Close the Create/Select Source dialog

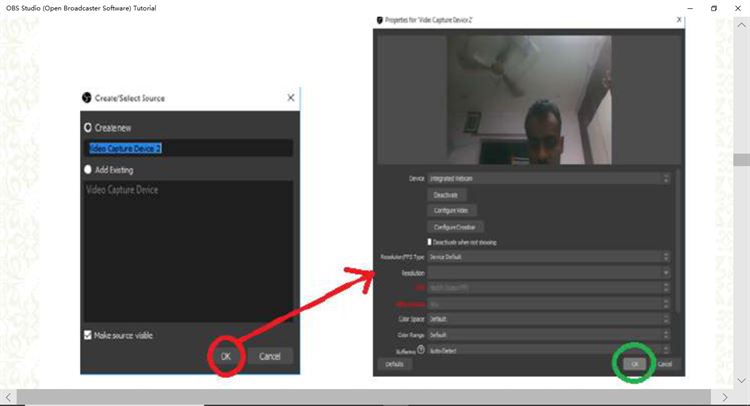[290, 98]
